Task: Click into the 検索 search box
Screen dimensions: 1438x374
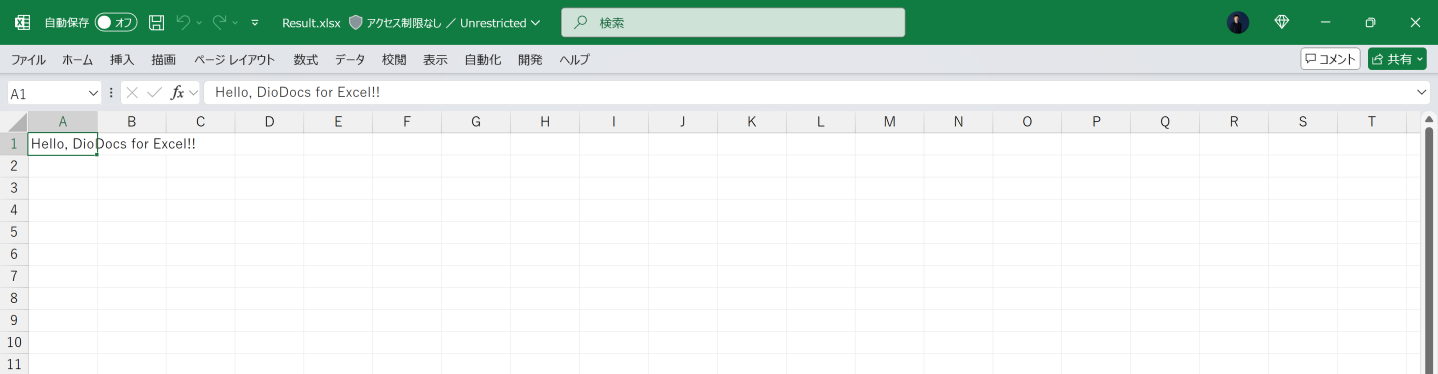Action: [733, 22]
